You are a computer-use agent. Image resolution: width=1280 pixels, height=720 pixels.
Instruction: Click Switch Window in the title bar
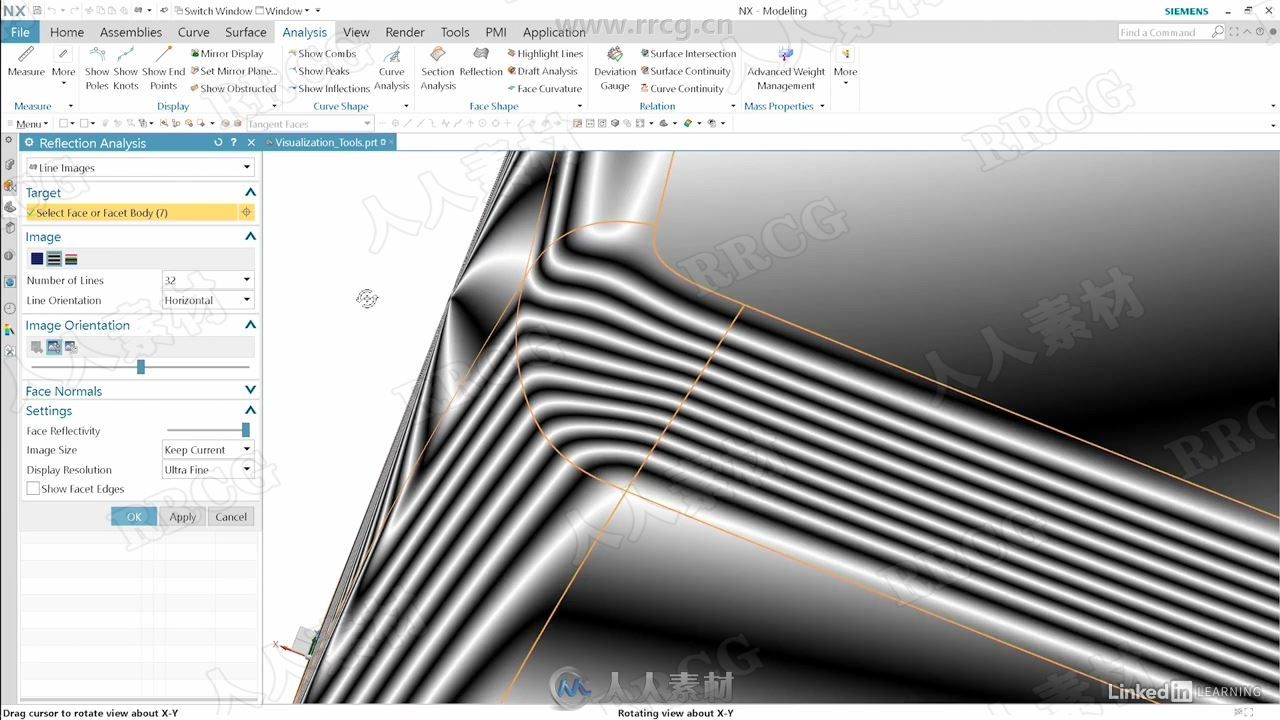click(x=213, y=11)
